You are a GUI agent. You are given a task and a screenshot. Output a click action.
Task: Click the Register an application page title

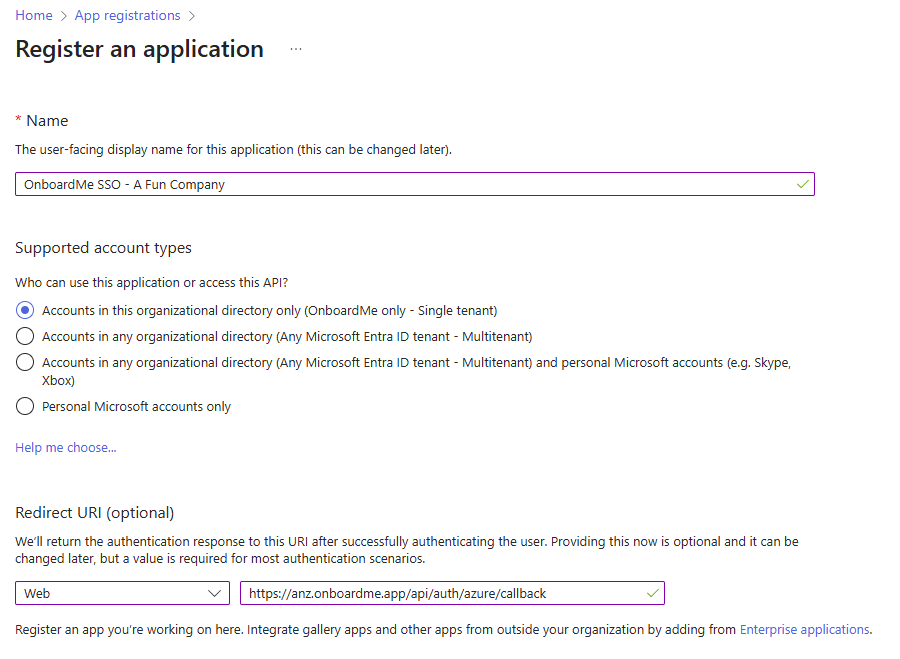(140, 49)
